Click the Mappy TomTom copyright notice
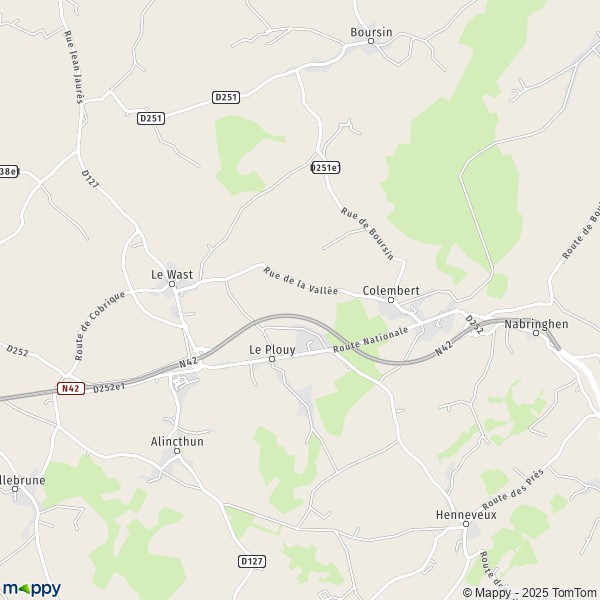The image size is (600, 600). click(531, 593)
